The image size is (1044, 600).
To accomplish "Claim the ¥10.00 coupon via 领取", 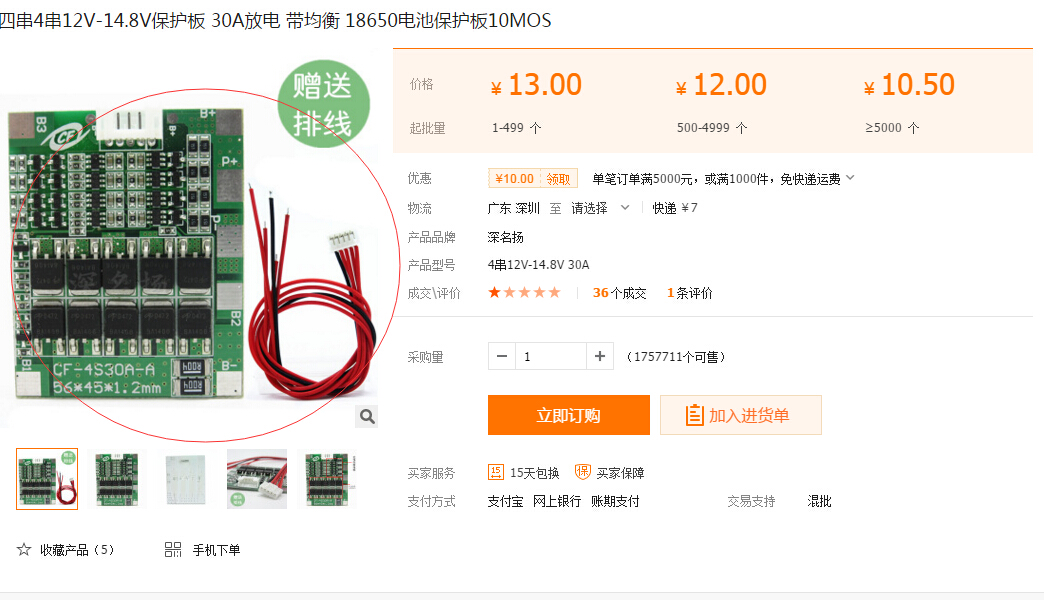I will point(558,178).
